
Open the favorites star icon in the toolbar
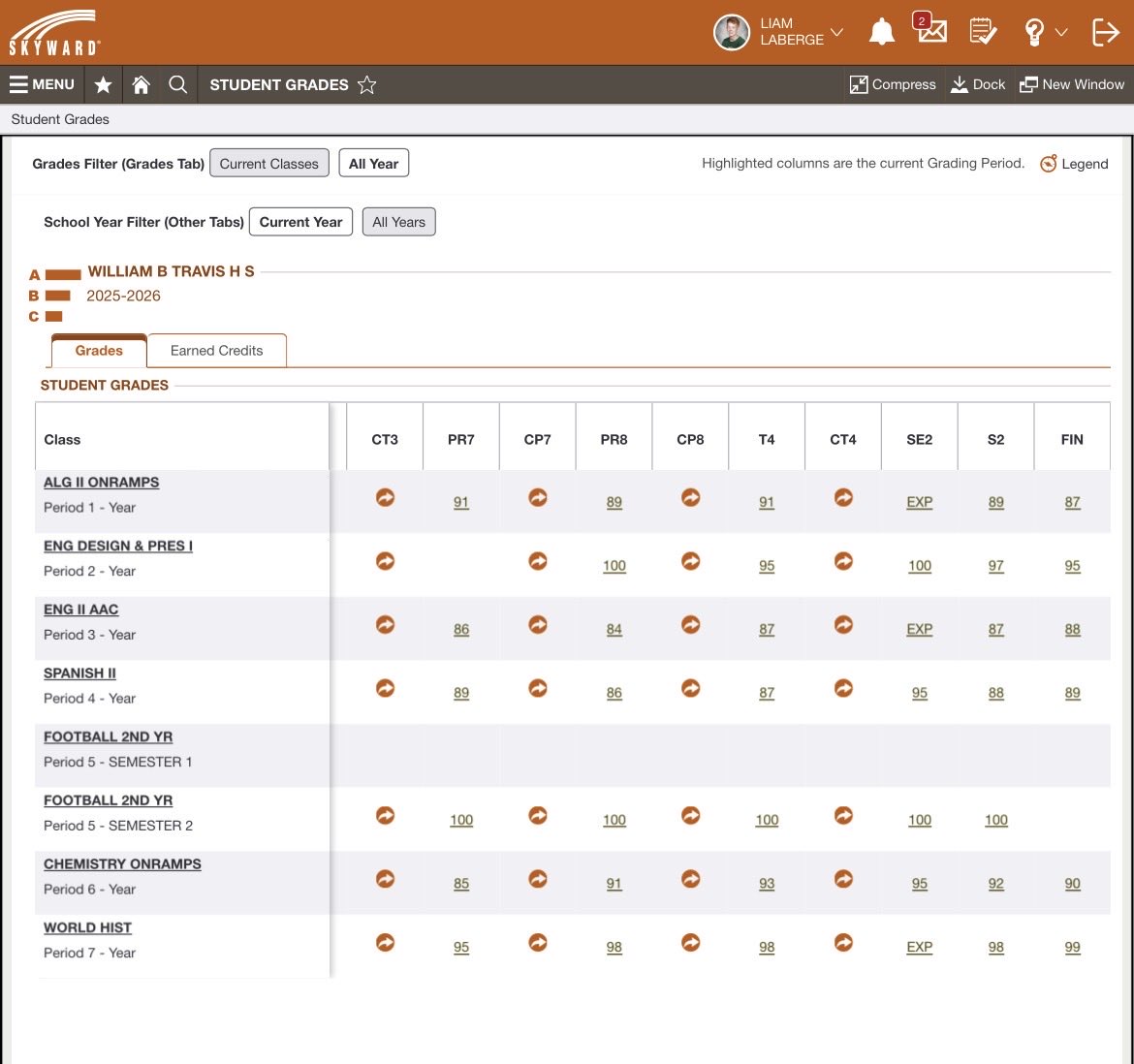click(x=104, y=84)
